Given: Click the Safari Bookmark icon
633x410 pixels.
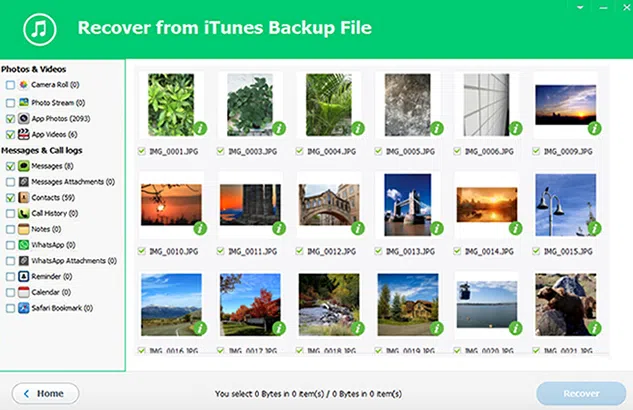Looking at the screenshot, I should click(x=22, y=307).
